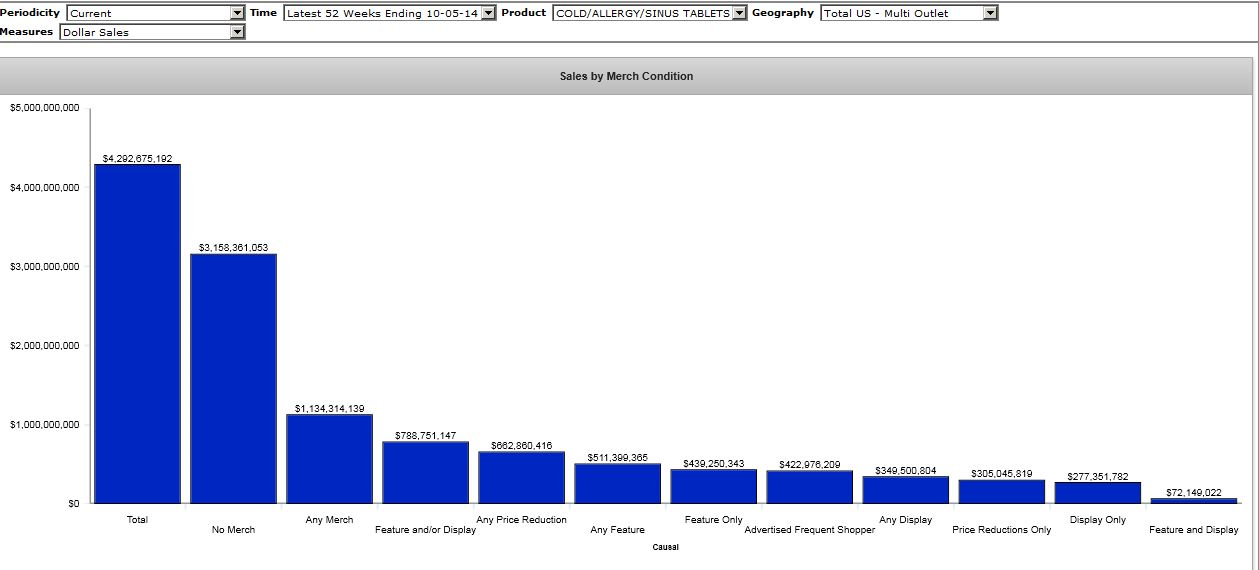1259x570 pixels.
Task: Click the $4,292,675,192 data label
Action: [x=137, y=158]
